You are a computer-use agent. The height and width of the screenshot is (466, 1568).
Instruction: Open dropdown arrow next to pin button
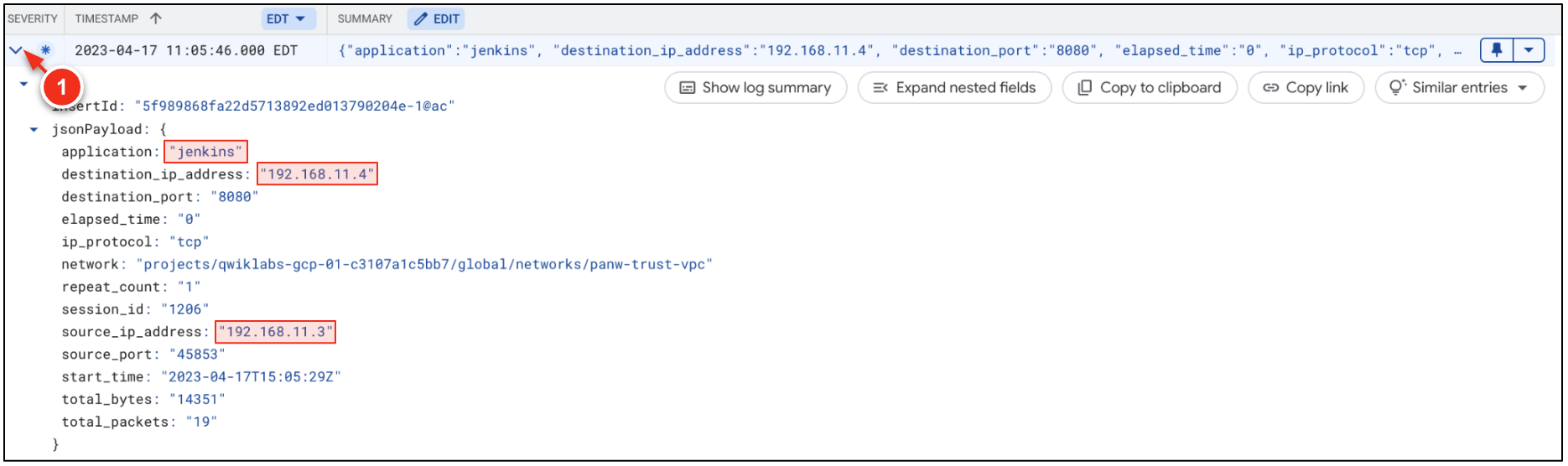pyautogui.click(x=1528, y=50)
